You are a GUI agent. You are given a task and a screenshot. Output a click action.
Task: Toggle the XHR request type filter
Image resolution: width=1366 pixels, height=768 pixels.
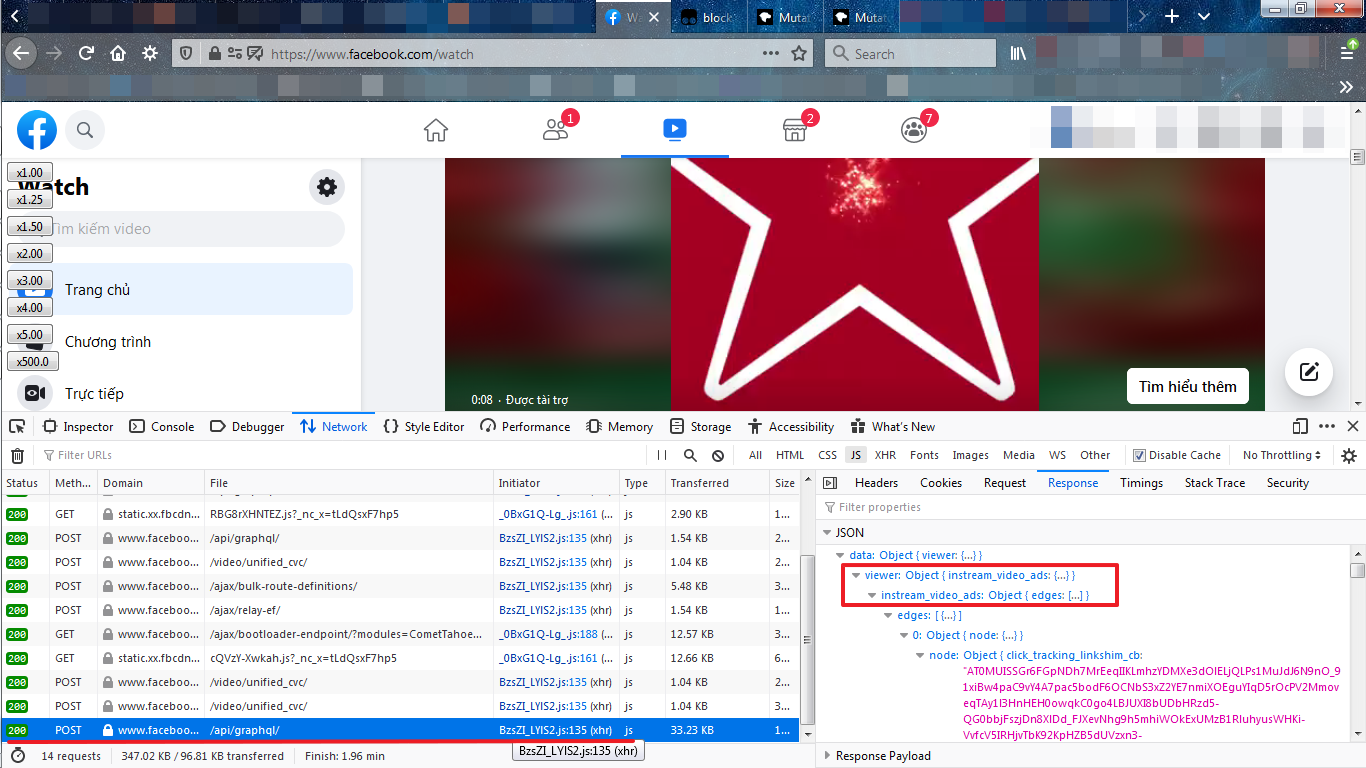coord(885,455)
